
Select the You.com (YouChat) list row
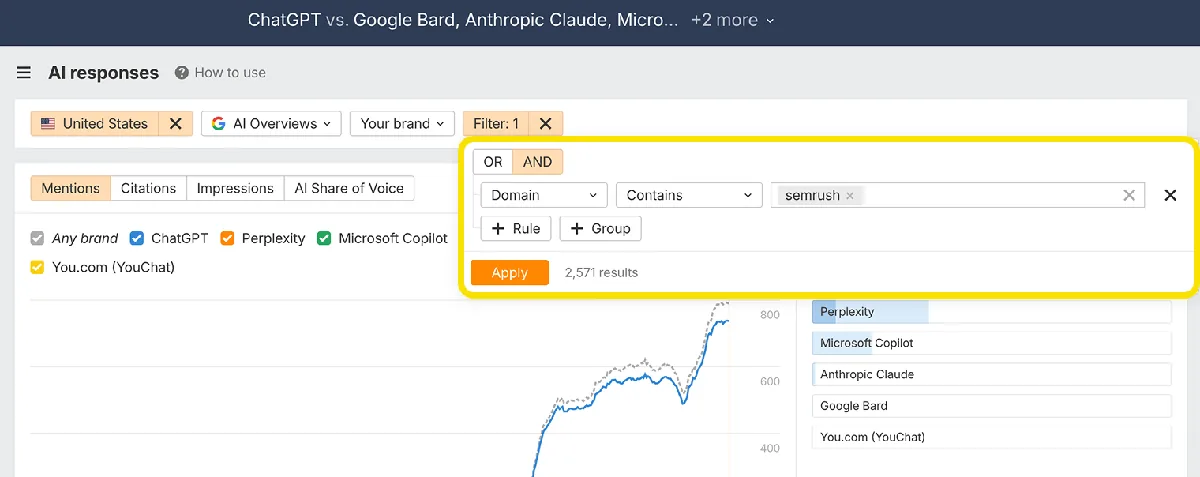(991, 437)
